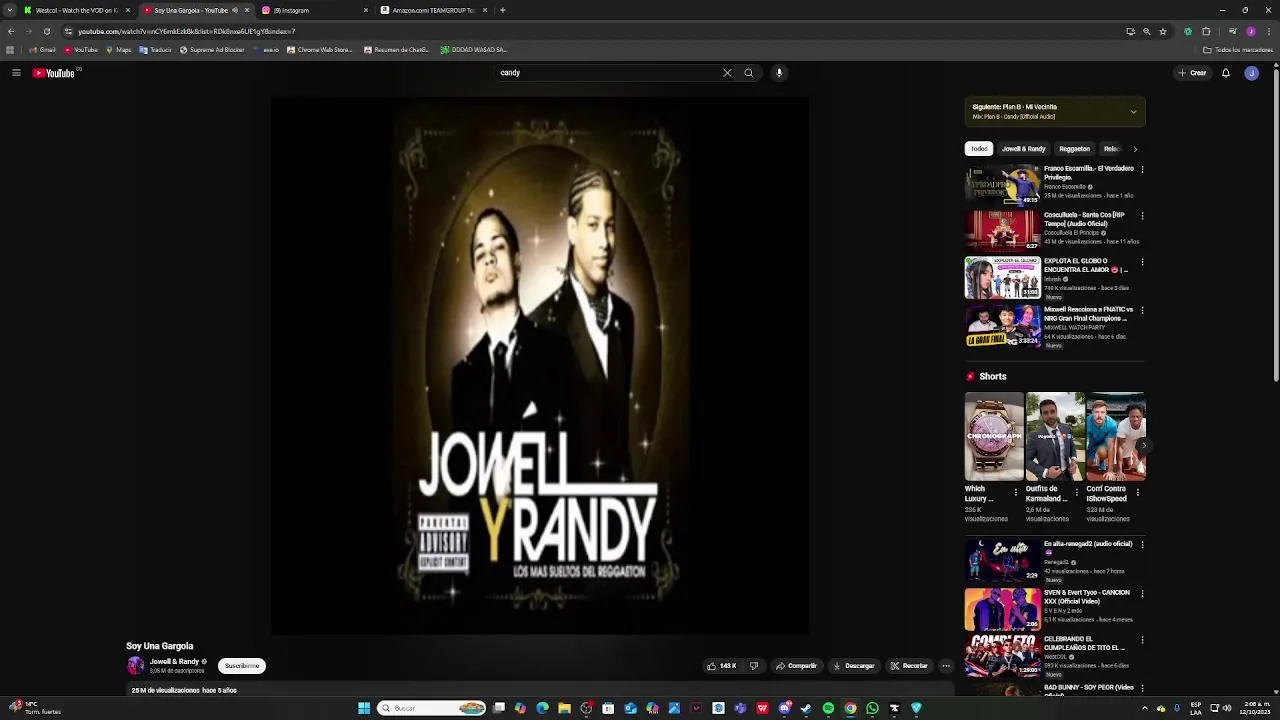Open options for Celebrando el Cumpleaños video
The width and height of the screenshot is (1280, 720).
point(1142,640)
